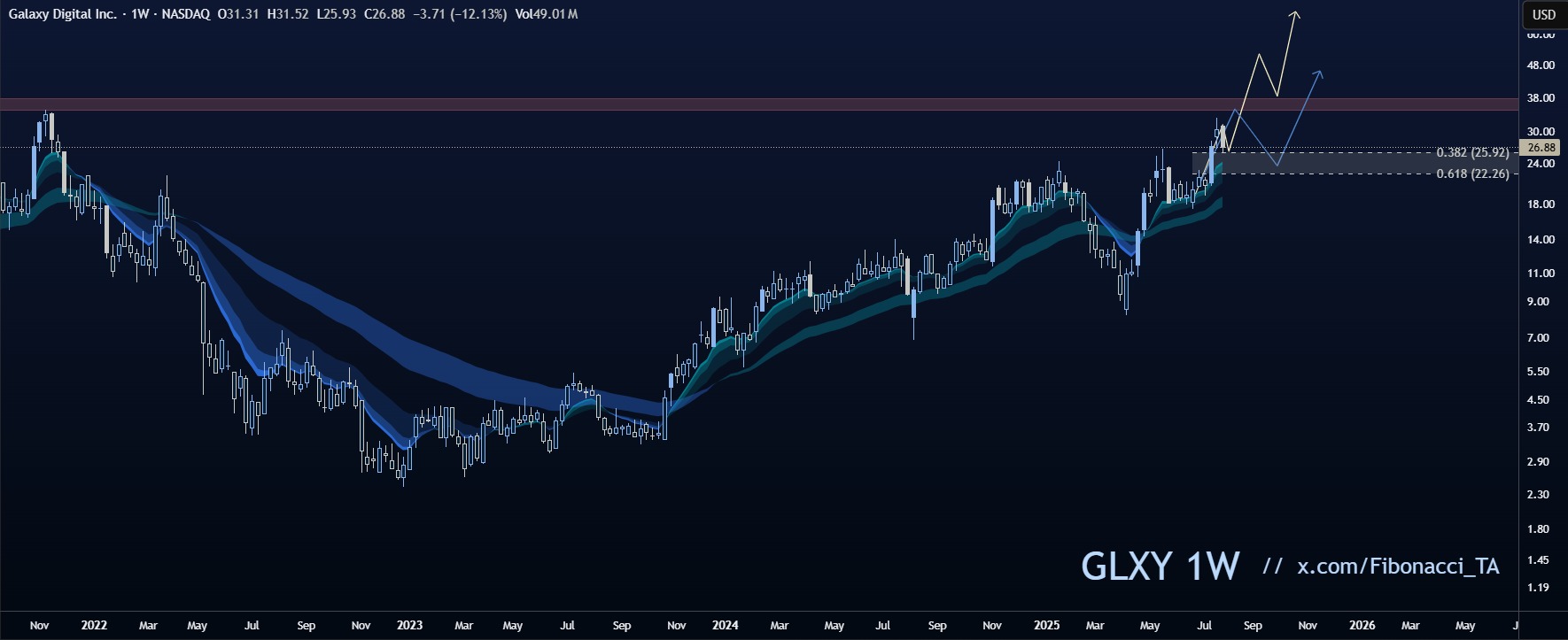Click the Galaxy Digital Inc. symbol title
1568x640 pixels.
point(62,14)
